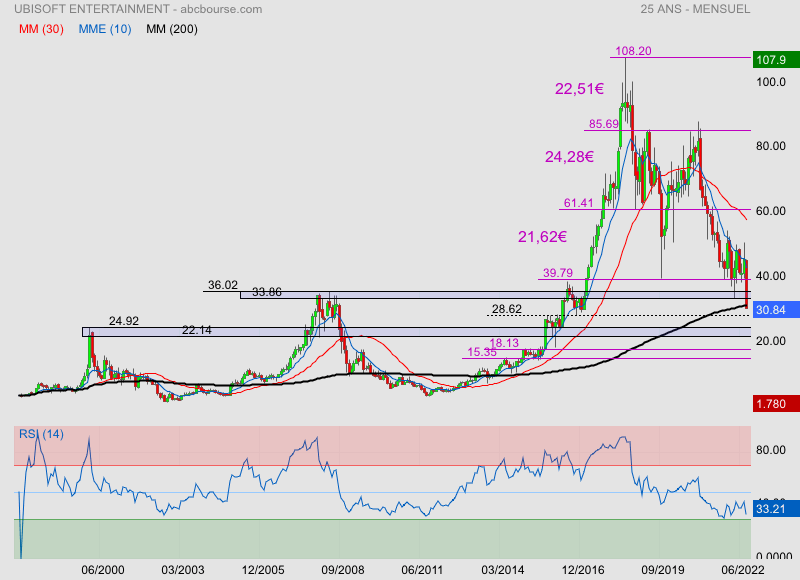Click the 61.41 level label

(579, 203)
